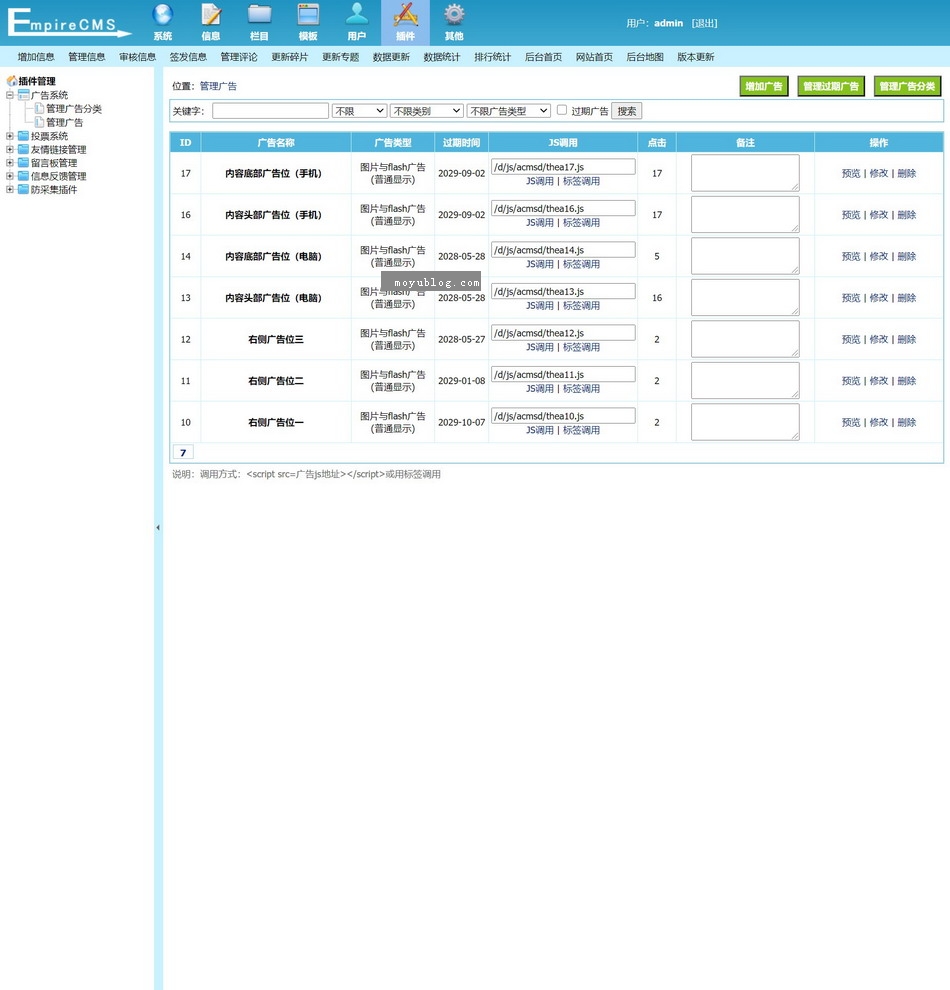Click the 管理广告 breadcrumb link
950x990 pixels.
coord(218,86)
